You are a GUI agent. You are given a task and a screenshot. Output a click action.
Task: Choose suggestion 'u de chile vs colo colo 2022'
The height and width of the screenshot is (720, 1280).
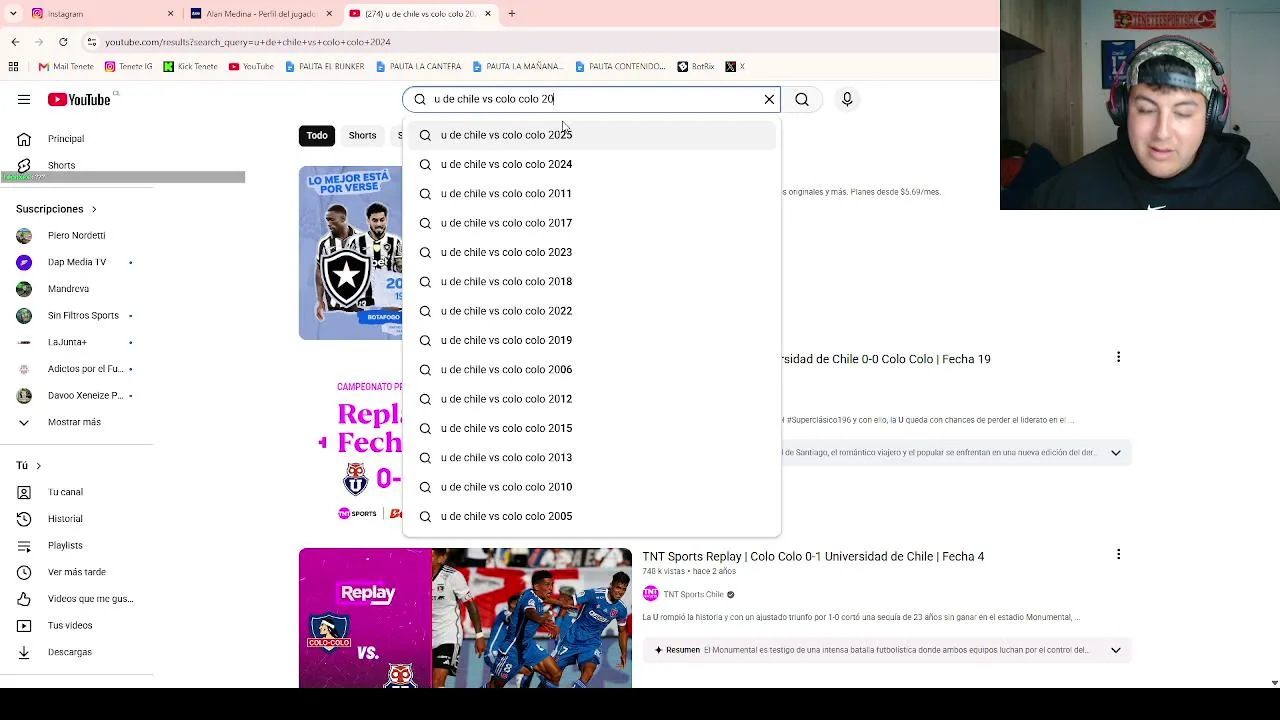coord(592,311)
